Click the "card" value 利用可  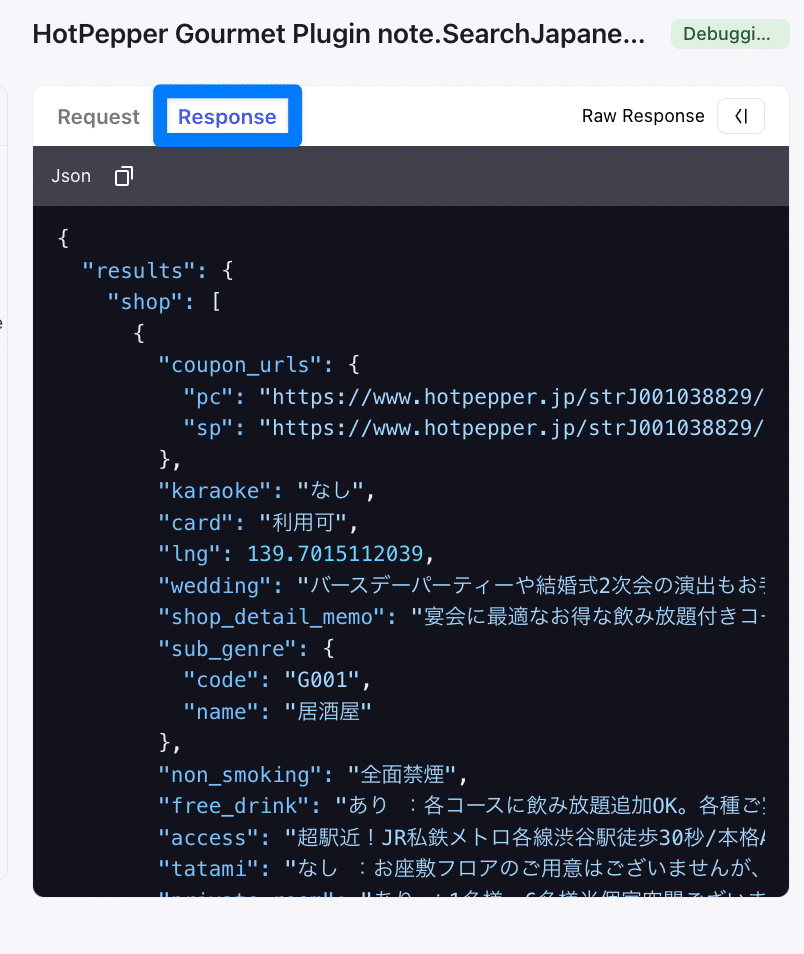click(x=301, y=522)
